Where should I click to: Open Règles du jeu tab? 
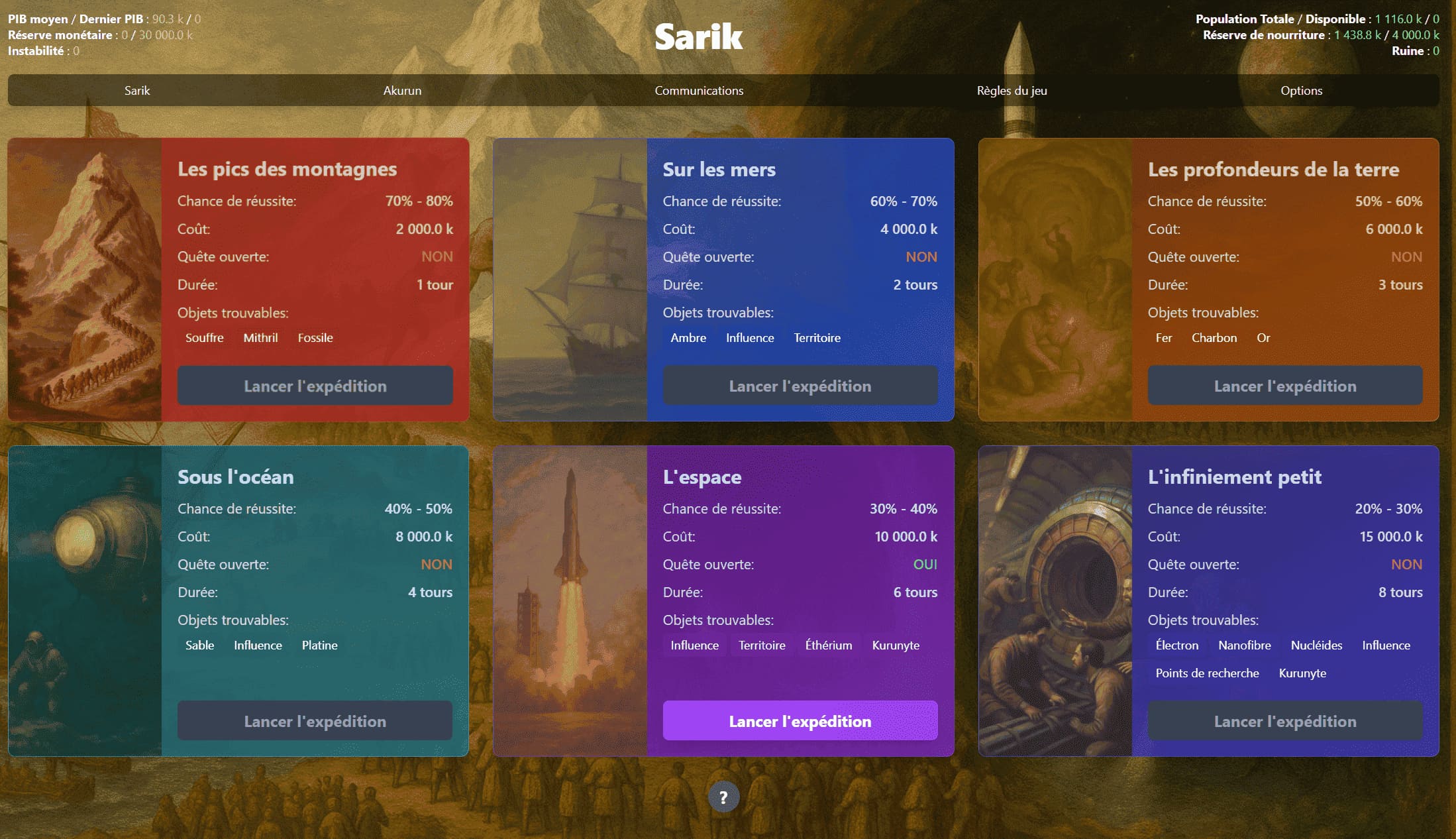coord(1012,90)
